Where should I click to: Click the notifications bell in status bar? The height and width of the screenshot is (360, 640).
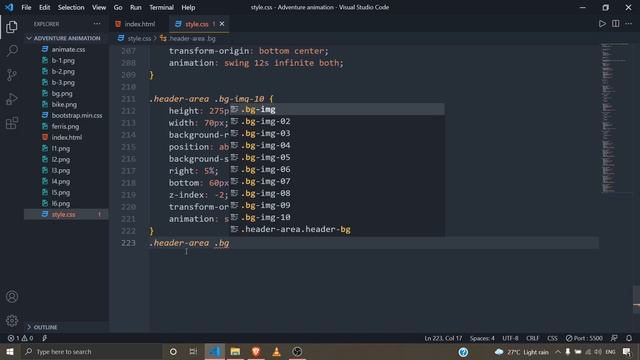point(629,338)
